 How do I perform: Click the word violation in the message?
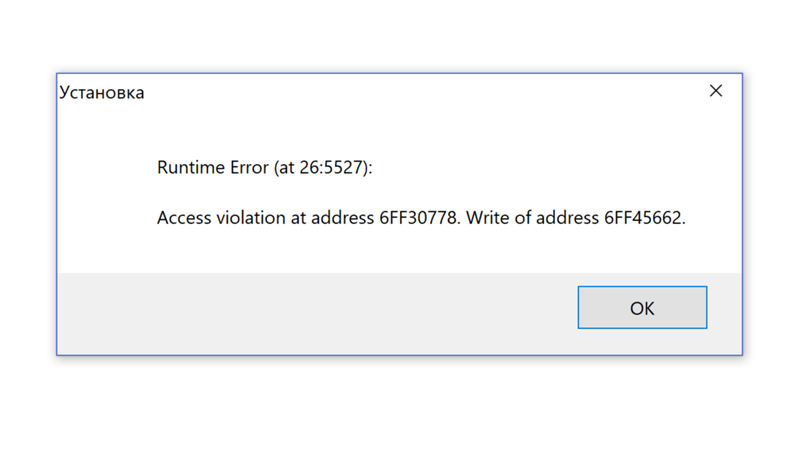[x=250, y=219]
